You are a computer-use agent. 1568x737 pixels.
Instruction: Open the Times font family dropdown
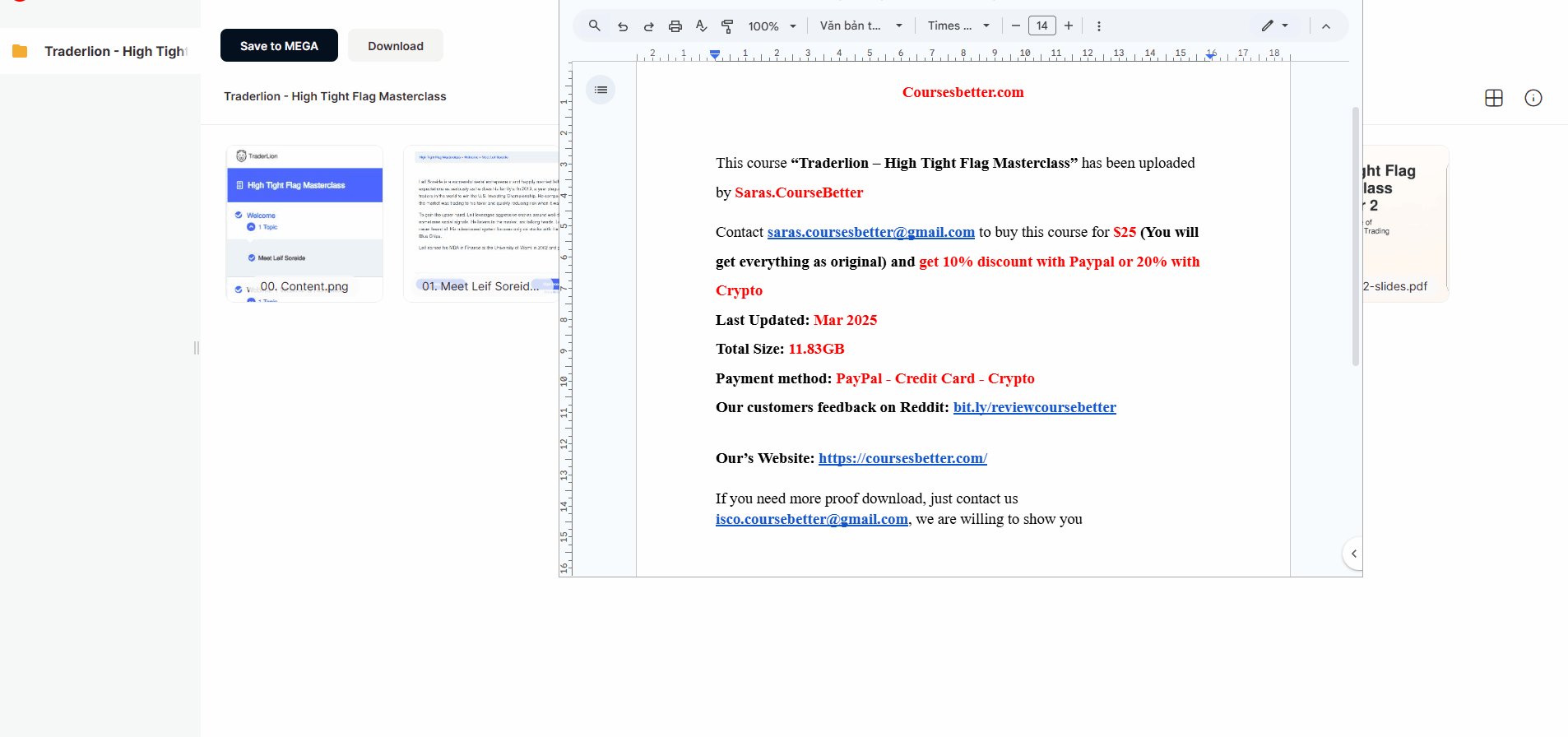tap(959, 25)
